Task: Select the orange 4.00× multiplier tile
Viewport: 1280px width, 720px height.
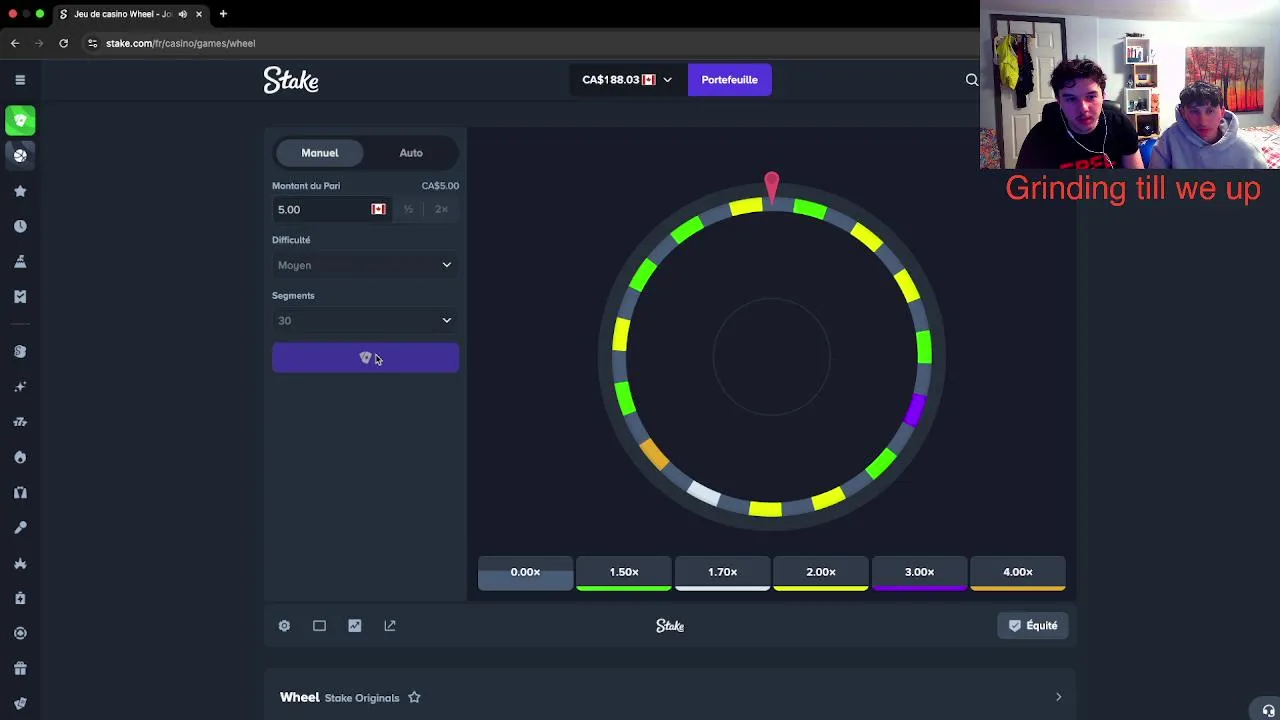Action: [x=1018, y=573]
